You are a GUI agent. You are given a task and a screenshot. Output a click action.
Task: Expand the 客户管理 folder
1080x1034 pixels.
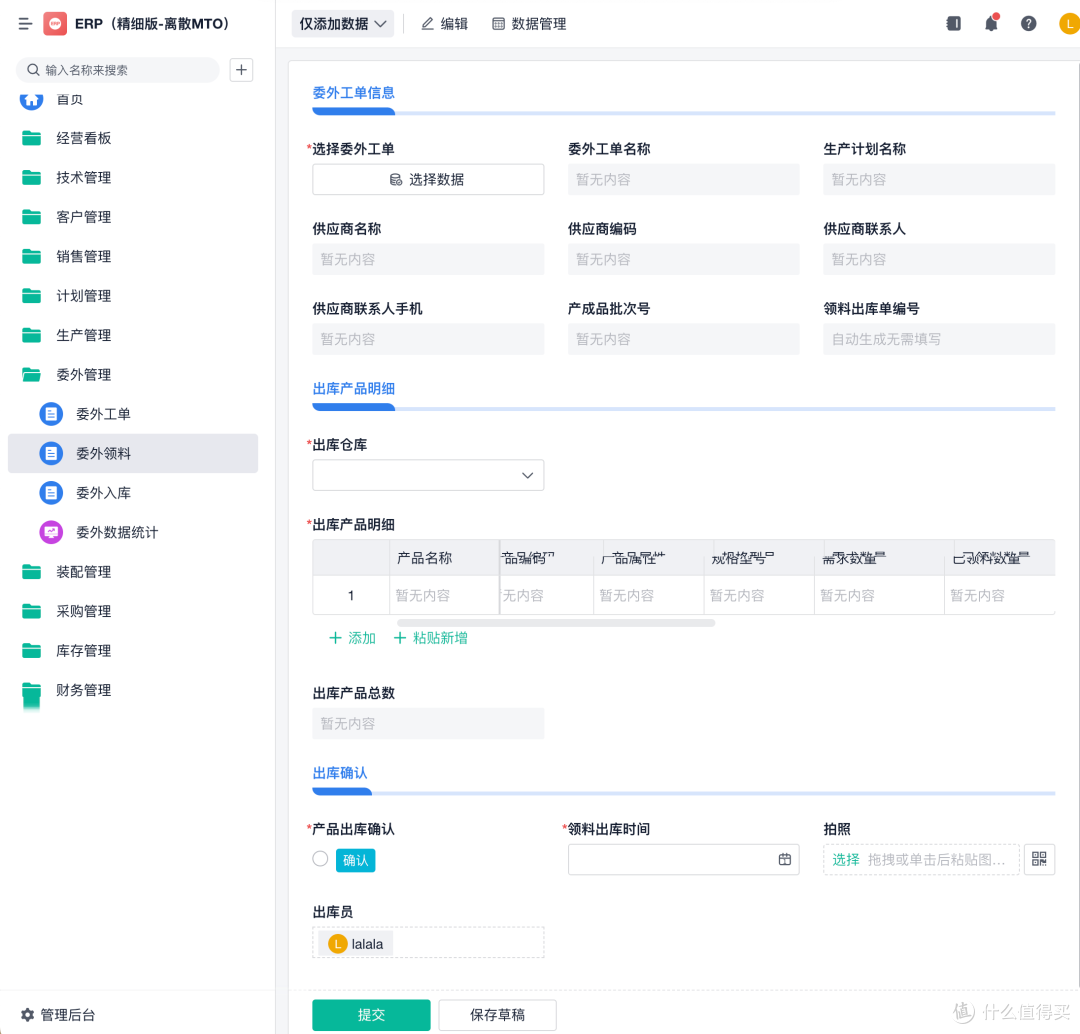tap(133, 217)
